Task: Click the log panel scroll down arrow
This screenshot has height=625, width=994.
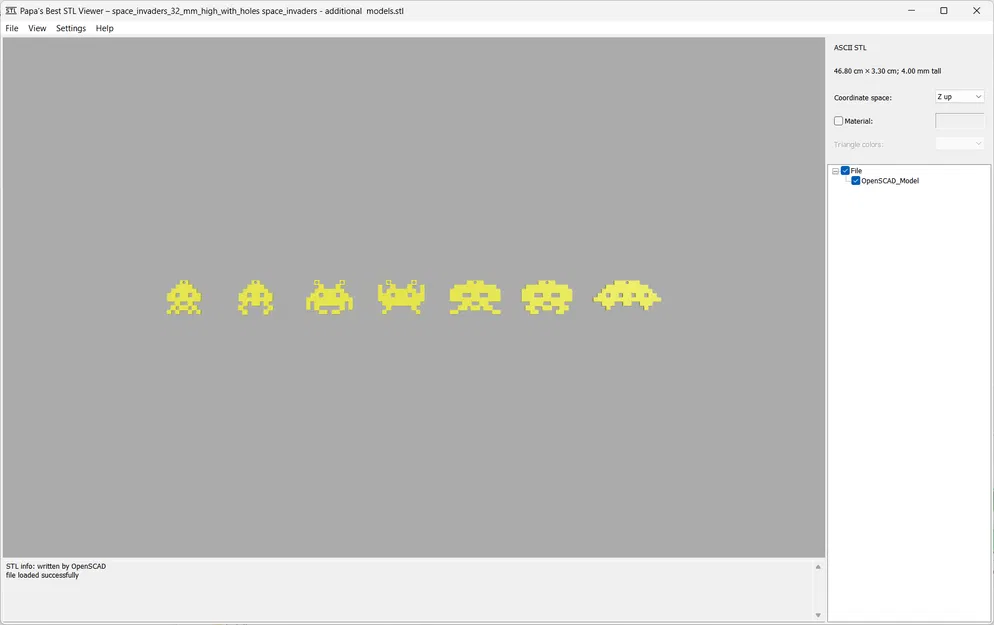Action: 818,615
